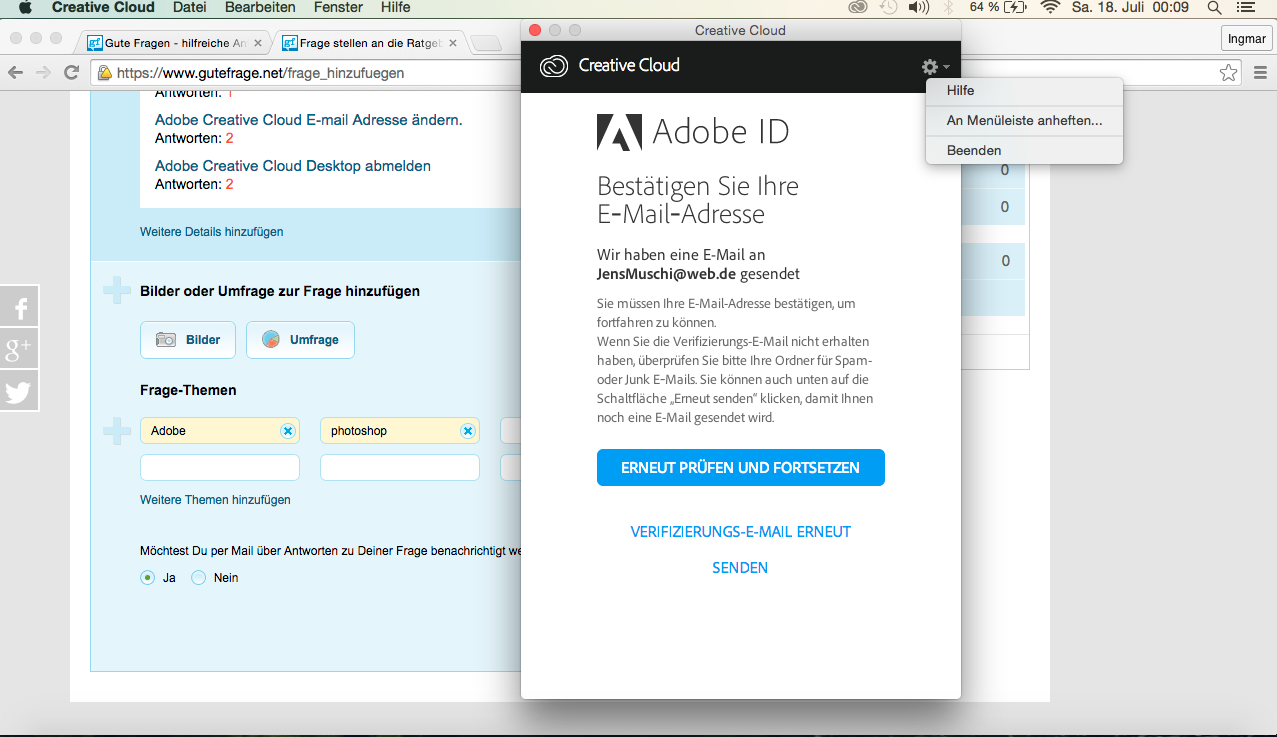
Task: Click the Bilder button with camera icon
Action: pos(188,340)
